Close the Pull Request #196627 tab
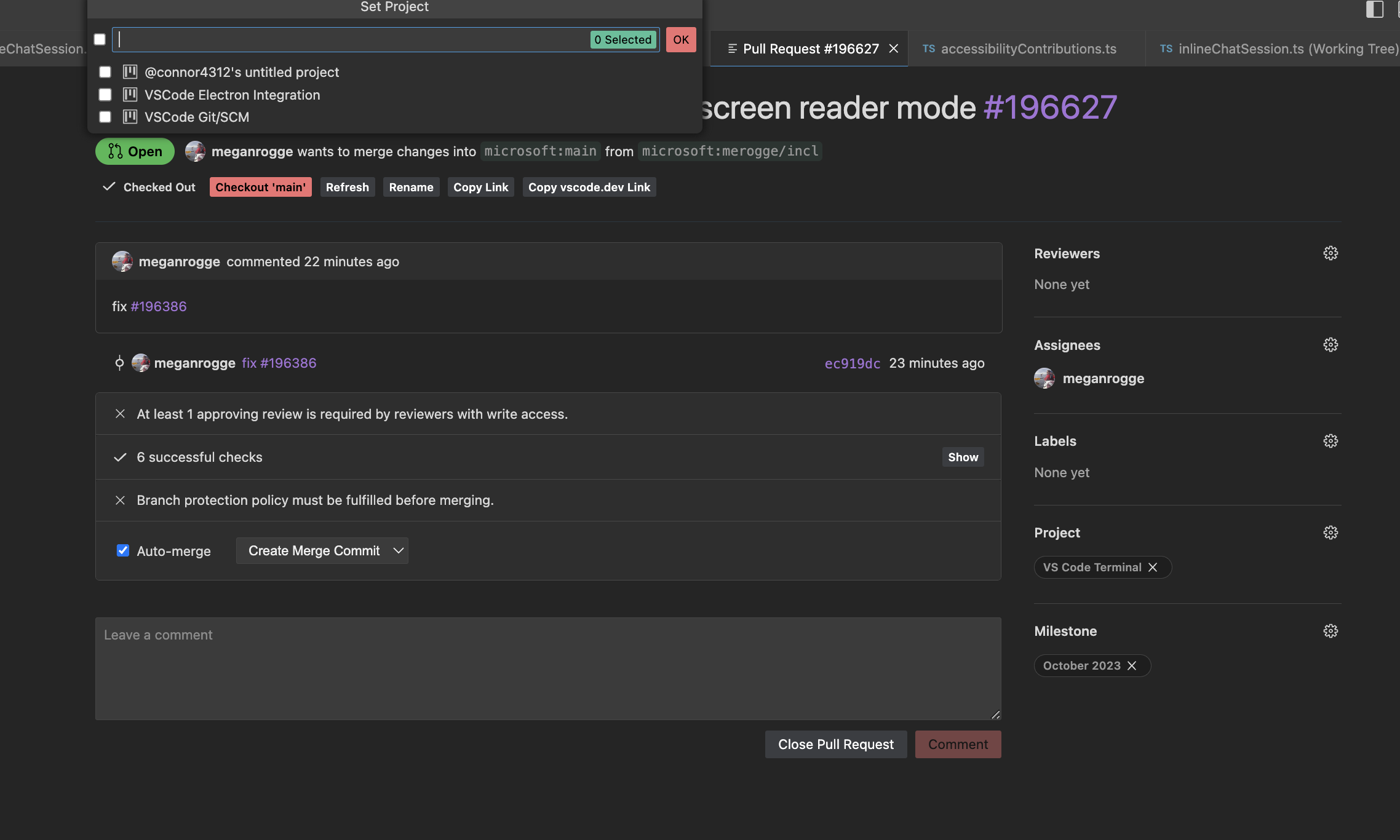 894,48
